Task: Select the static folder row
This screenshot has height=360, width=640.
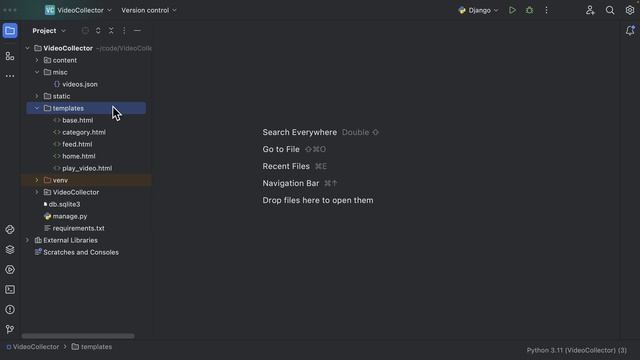Action: click(86, 96)
